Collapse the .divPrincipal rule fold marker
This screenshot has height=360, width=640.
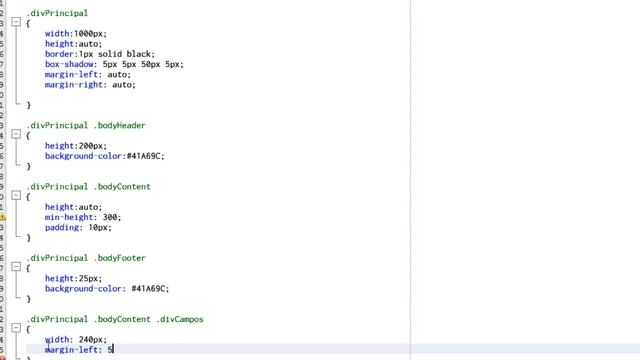coord(16,22)
